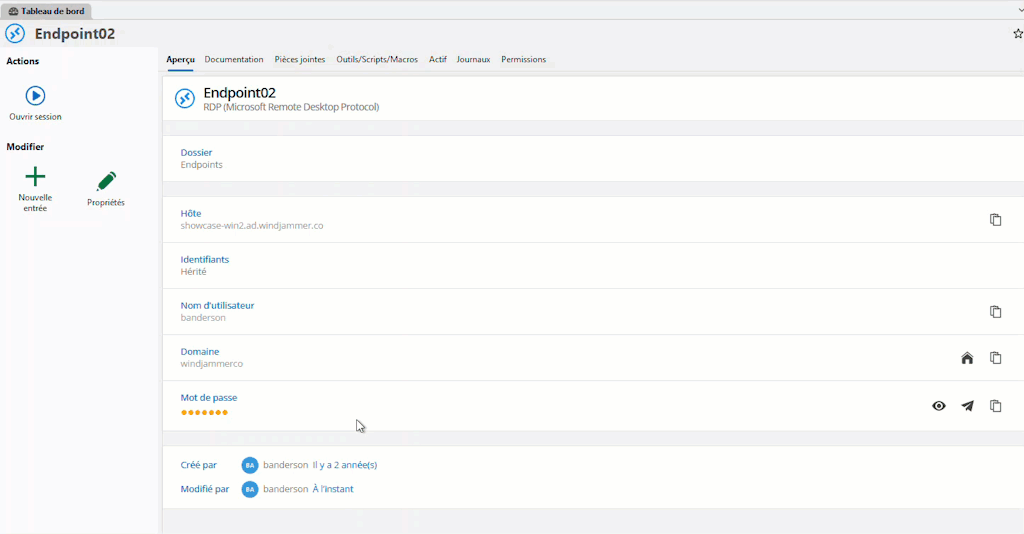Click the Nouvelle entrée plus icon
Image resolution: width=1024 pixels, height=534 pixels.
click(35, 177)
